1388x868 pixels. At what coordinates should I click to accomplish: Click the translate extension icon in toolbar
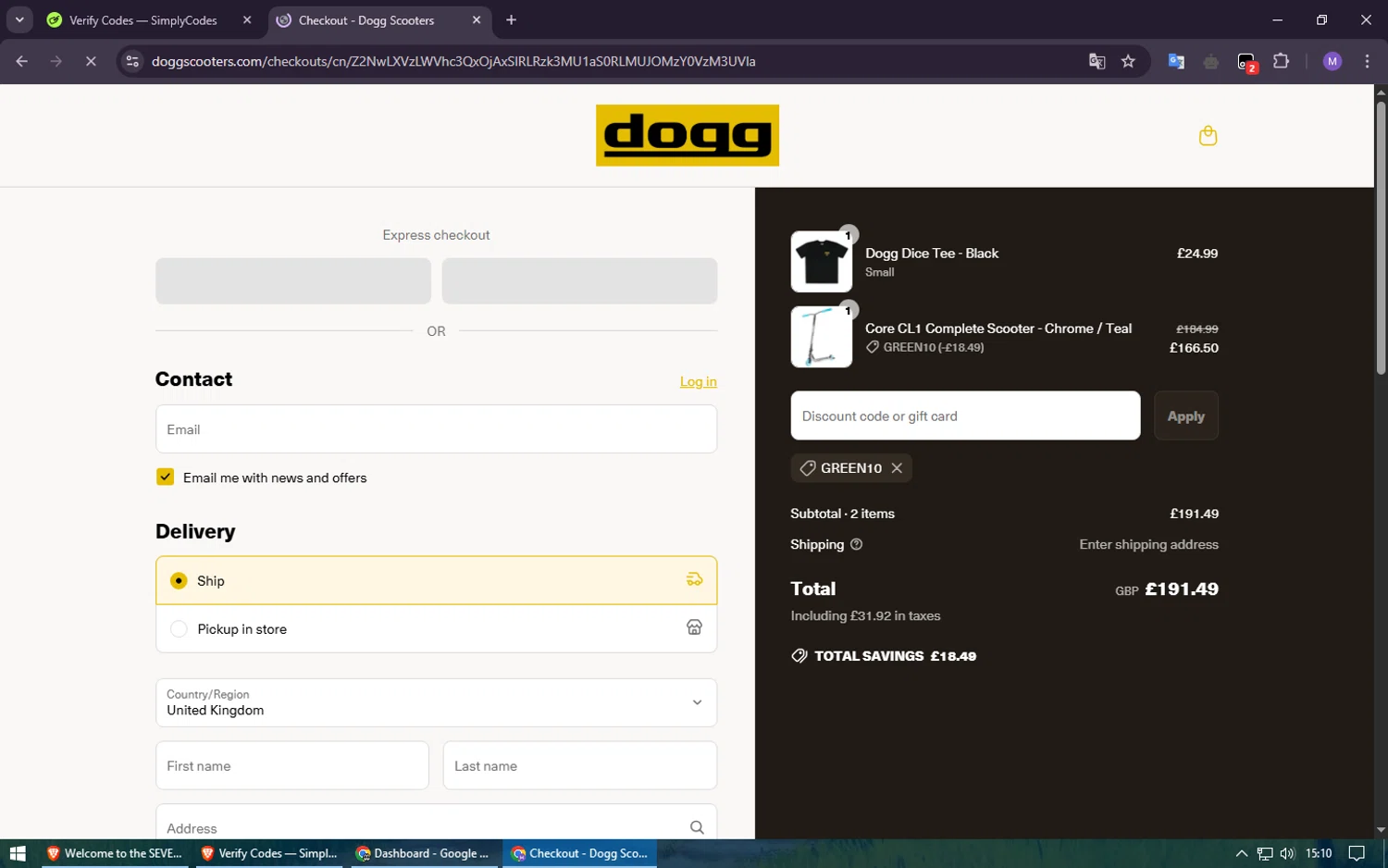click(x=1176, y=61)
